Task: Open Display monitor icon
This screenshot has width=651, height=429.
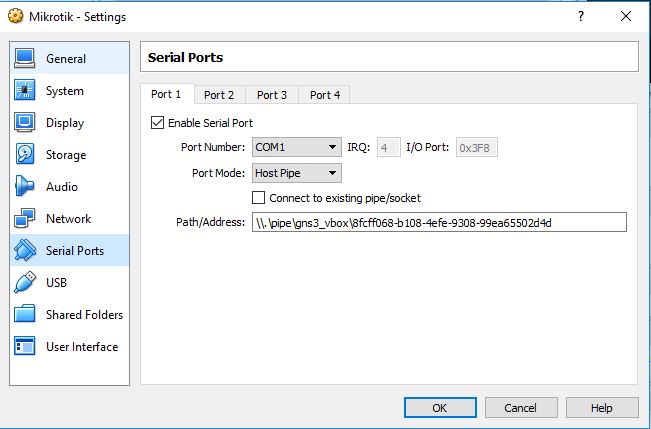Action: pyautogui.click(x=24, y=122)
